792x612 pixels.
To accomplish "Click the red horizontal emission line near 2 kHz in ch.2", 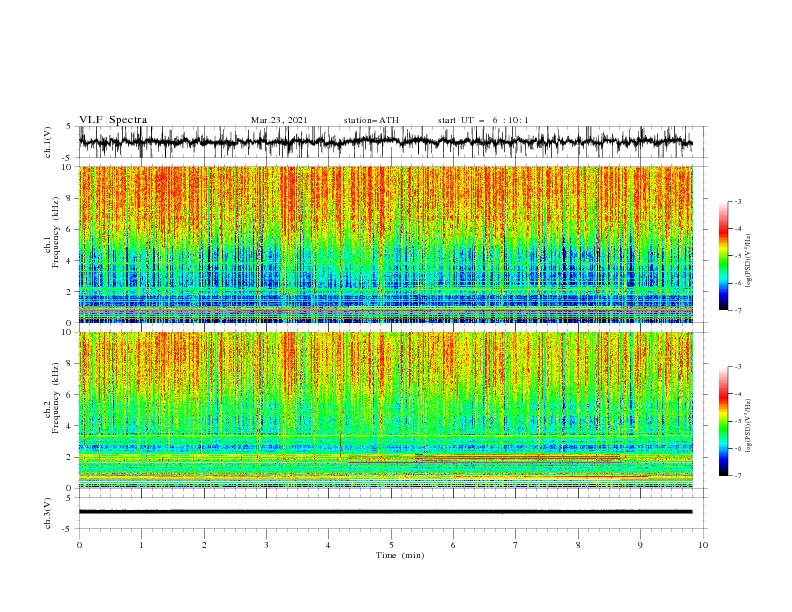I will click(518, 457).
